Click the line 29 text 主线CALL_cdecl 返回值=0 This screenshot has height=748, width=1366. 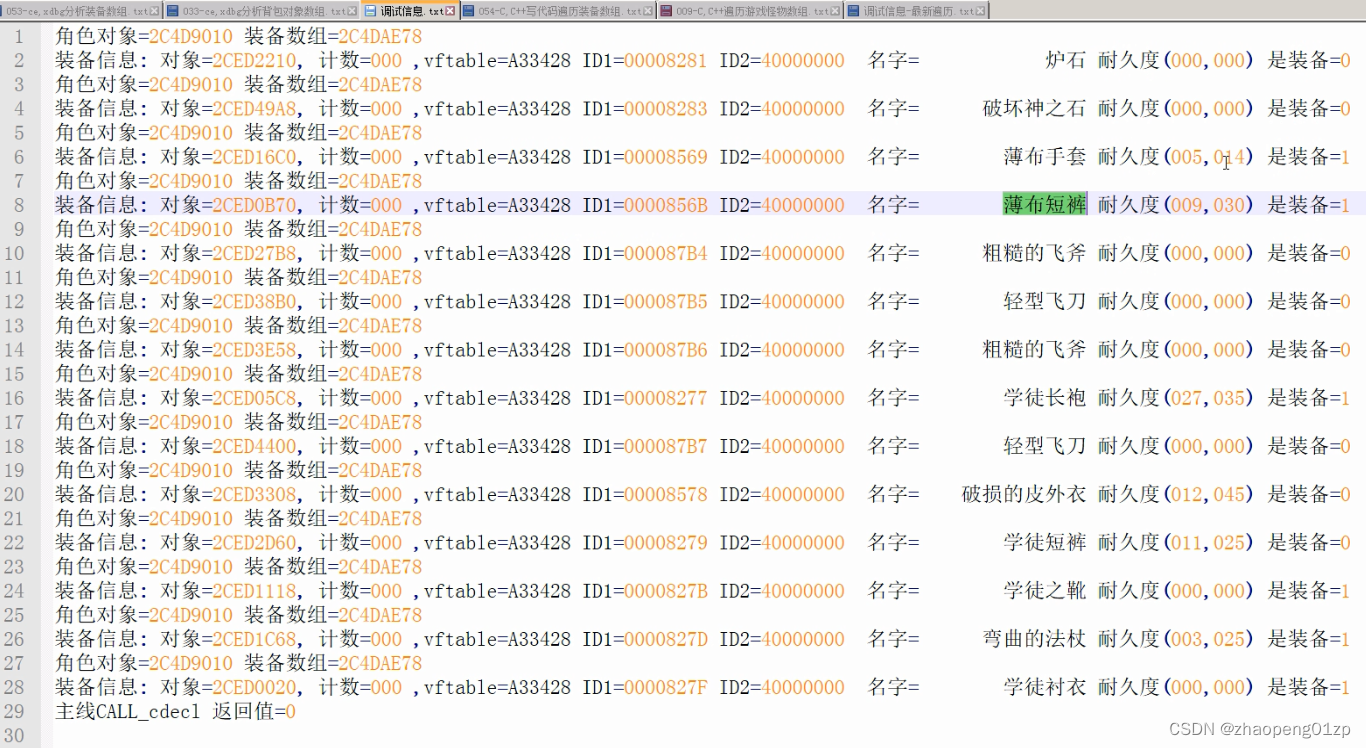point(176,711)
